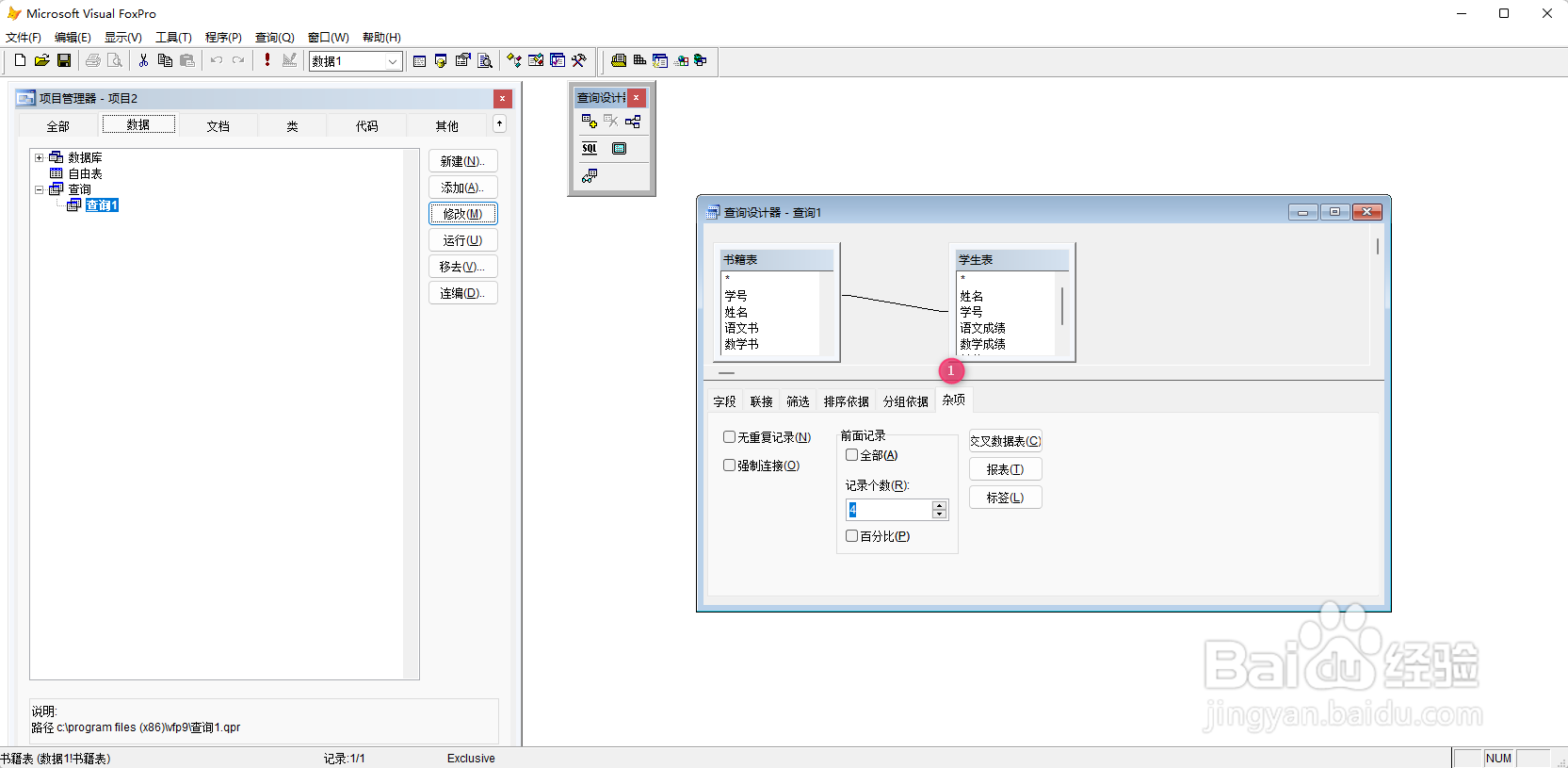
Task: Open the 帮助 menu
Action: point(381,38)
